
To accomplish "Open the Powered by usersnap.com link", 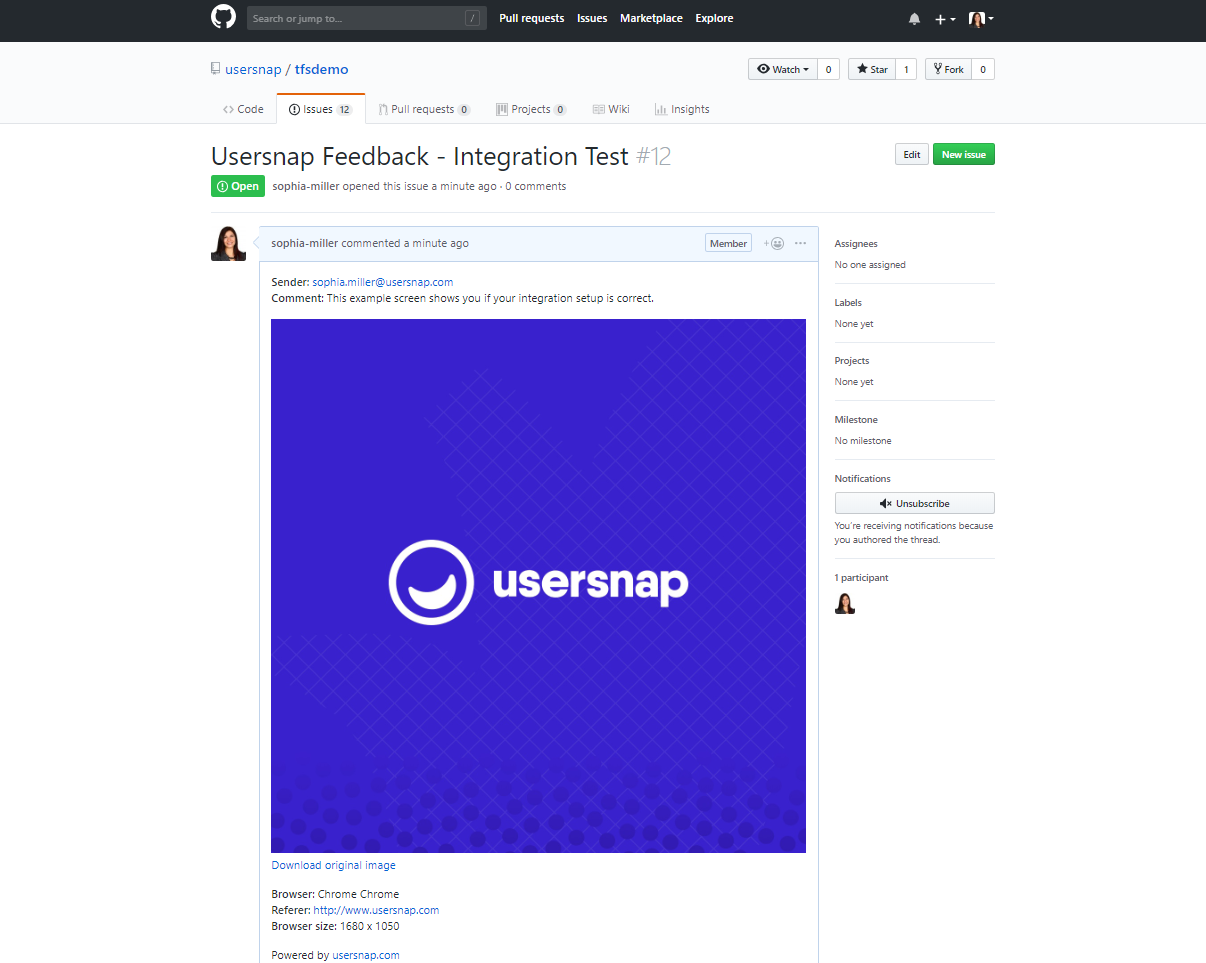I will 366,955.
